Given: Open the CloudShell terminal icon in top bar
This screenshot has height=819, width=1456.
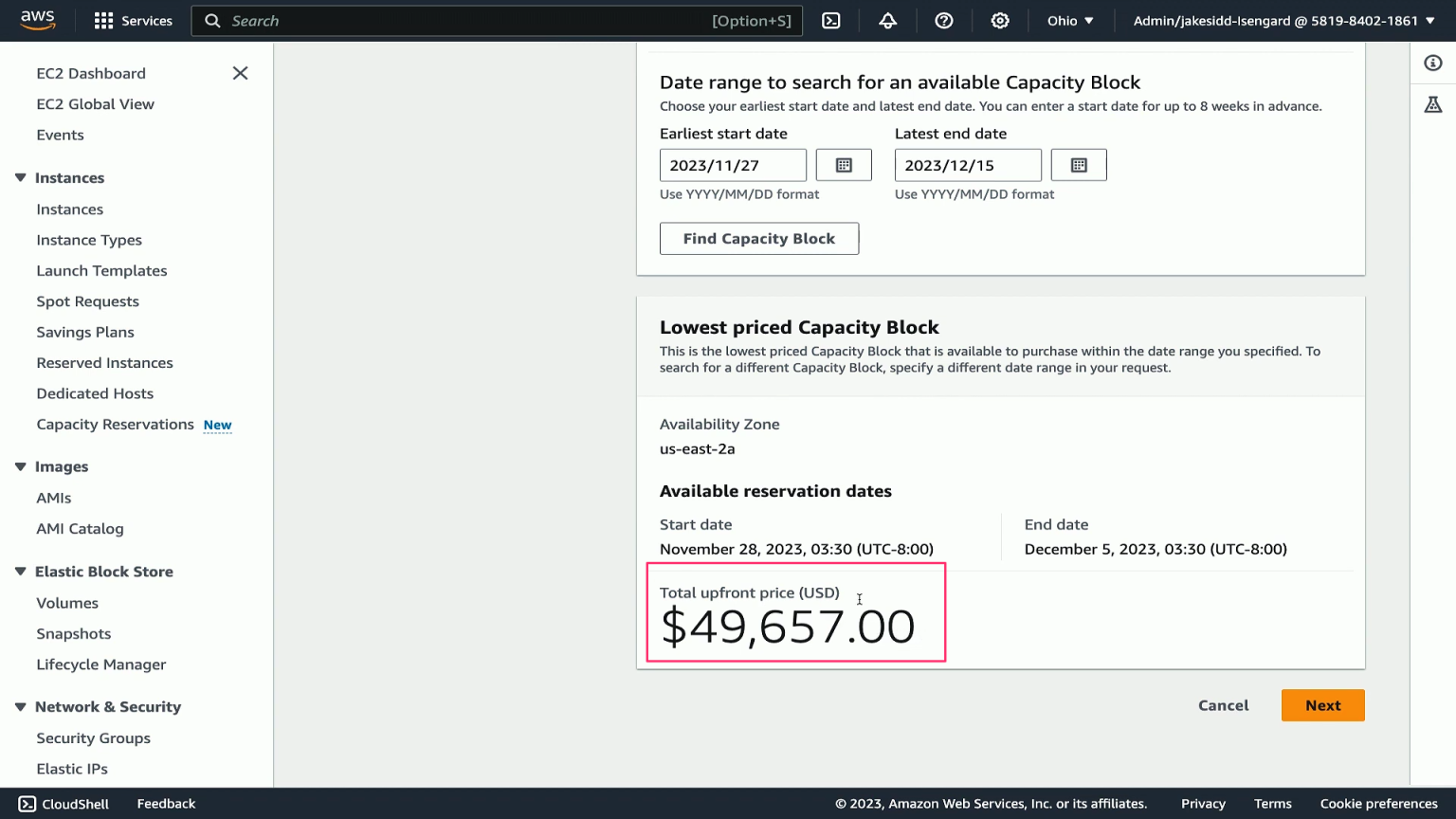Looking at the screenshot, I should click(831, 20).
